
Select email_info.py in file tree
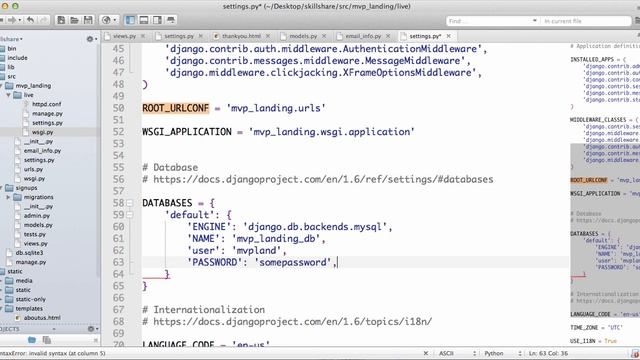tap(42, 151)
